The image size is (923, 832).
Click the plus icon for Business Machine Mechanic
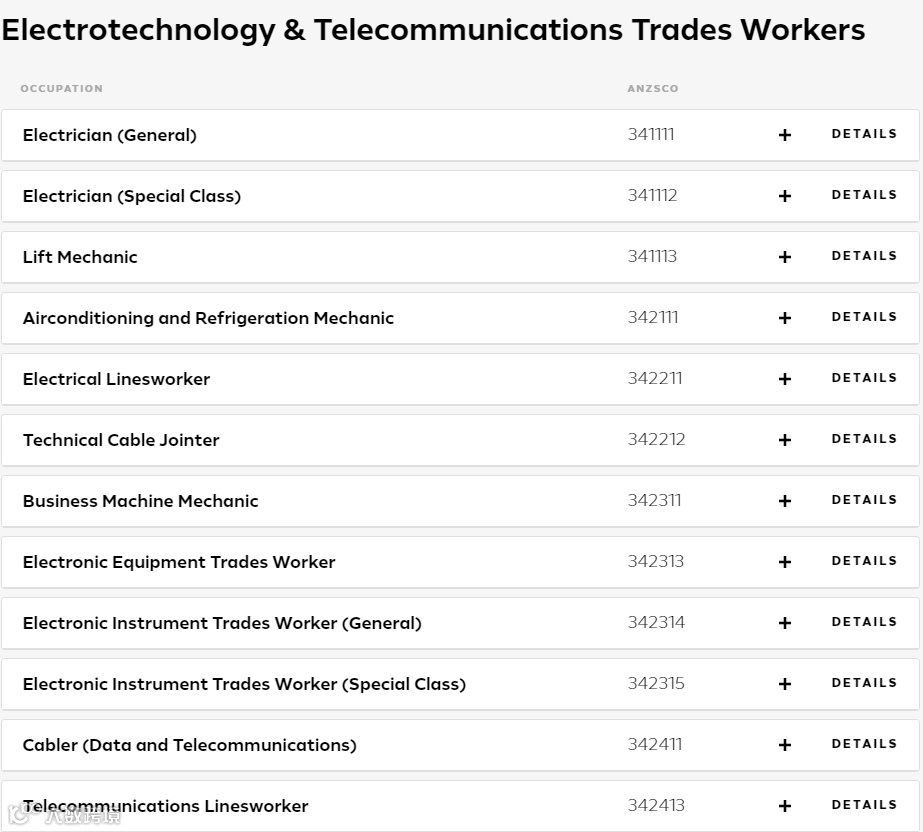tap(785, 501)
